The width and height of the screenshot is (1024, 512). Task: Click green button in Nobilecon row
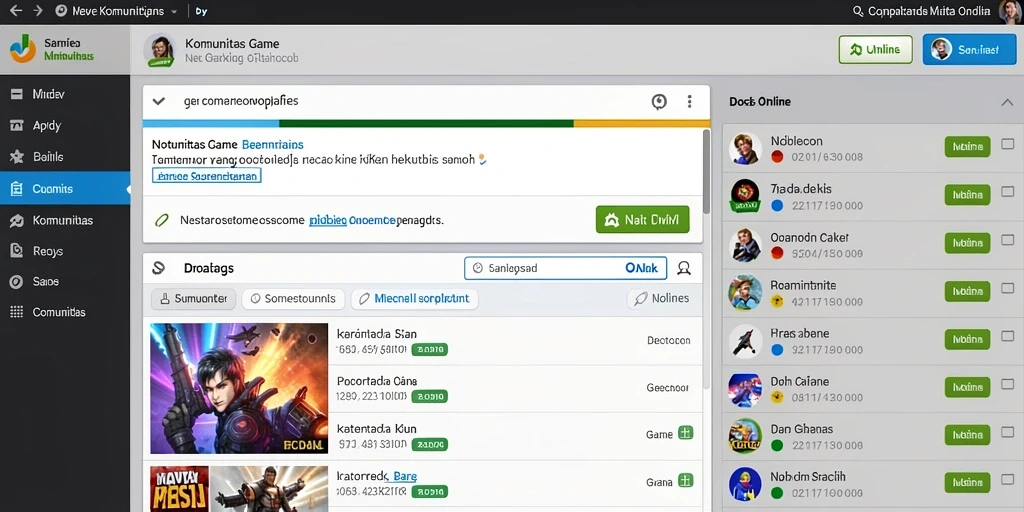click(x=967, y=147)
